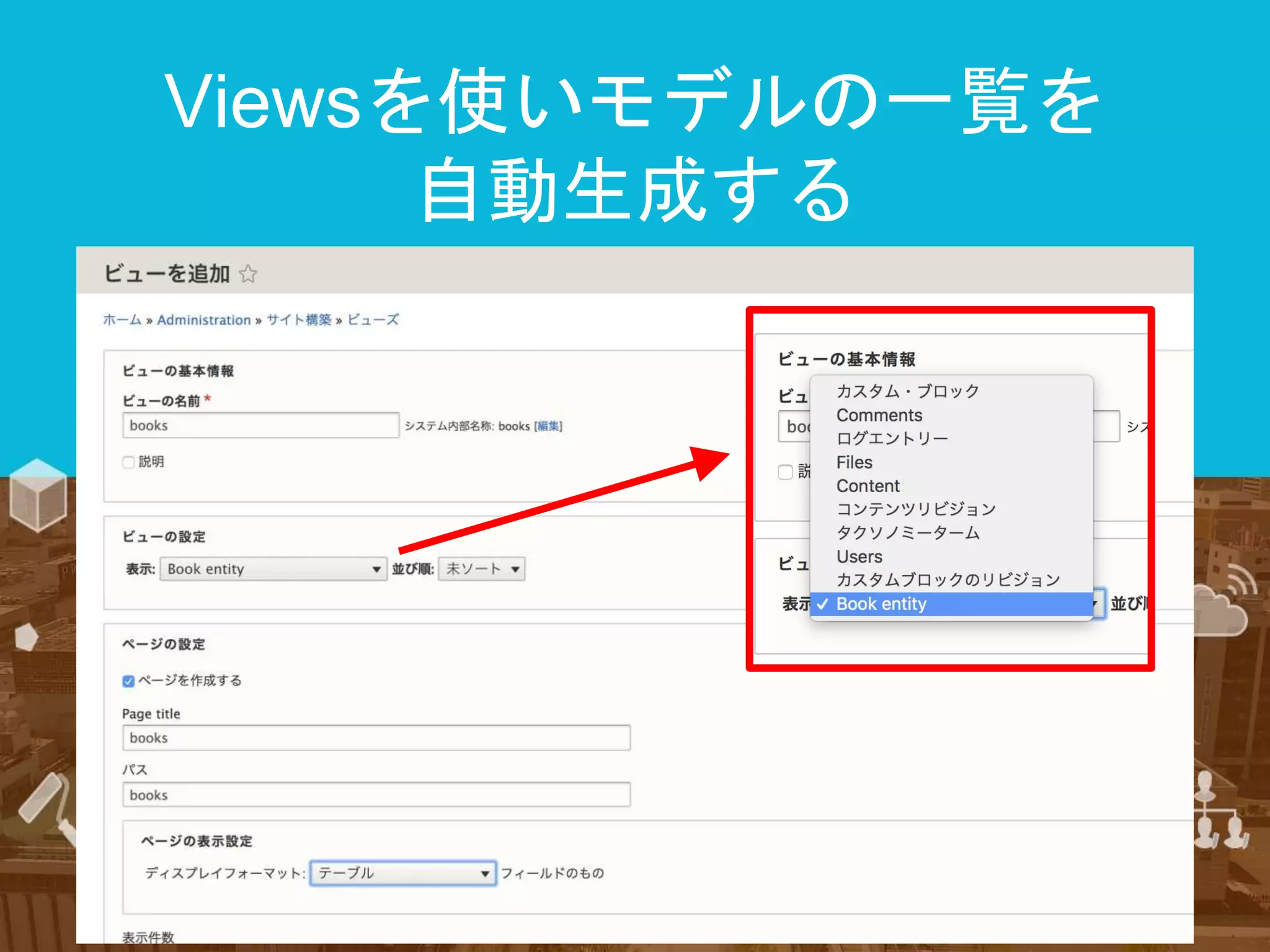Select カスタムブロックのリビジョン in the dropdown list

coord(951,580)
